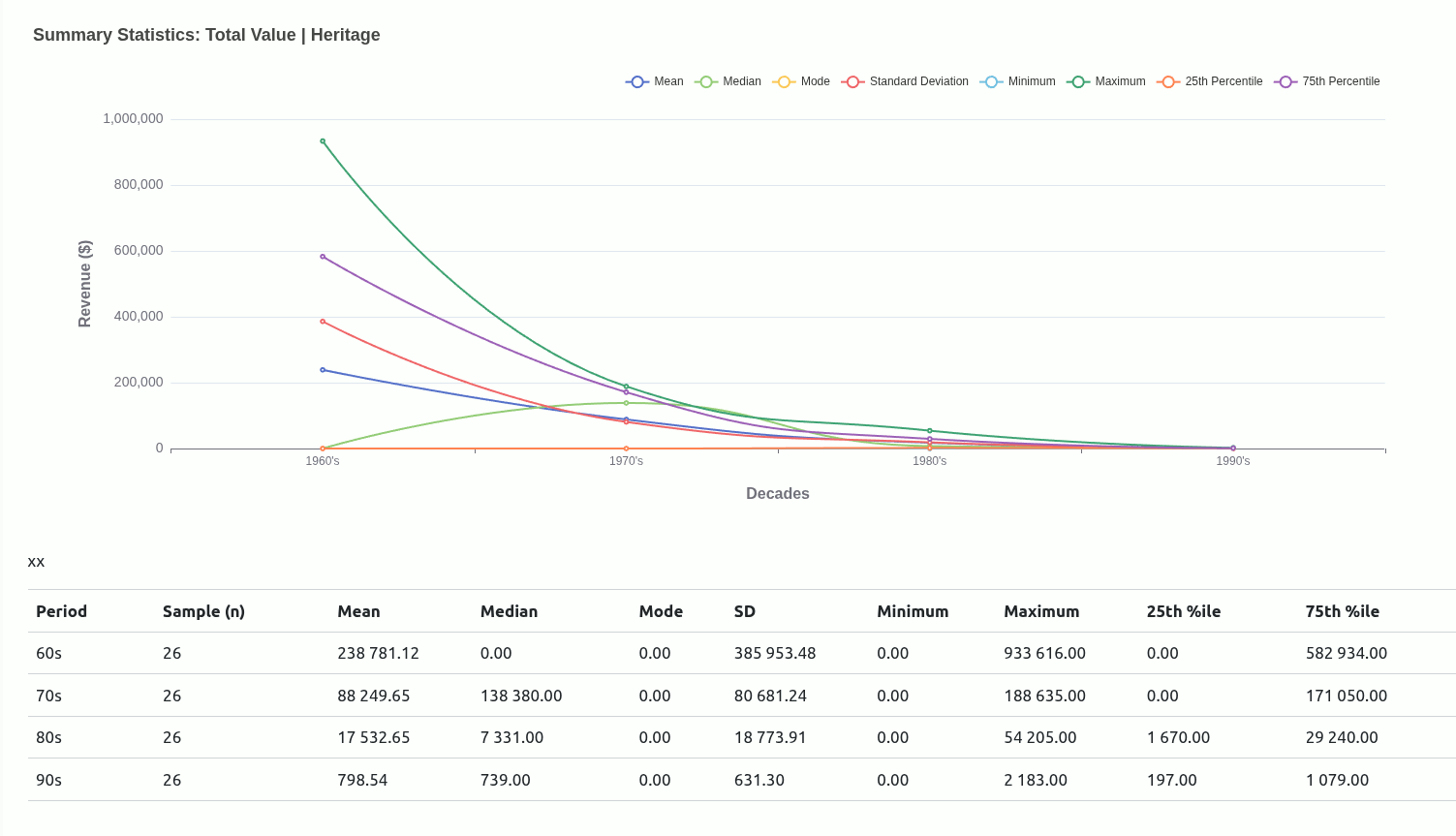The image size is (1456, 836).
Task: Click the Sample (n) column header
Action: pyautogui.click(x=203, y=611)
